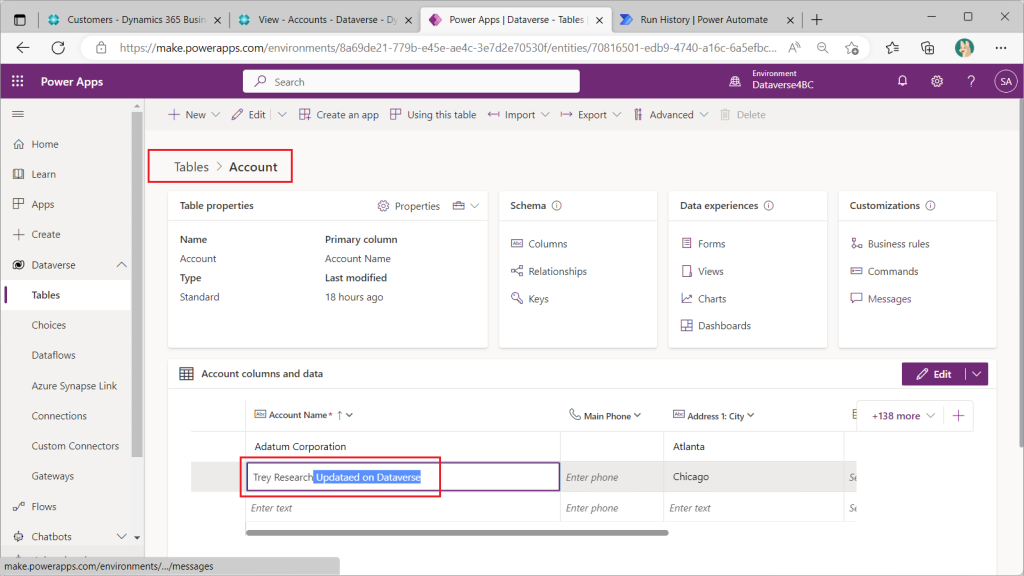Click the table tools briefcase icon
The height and width of the screenshot is (576, 1024).
coord(458,206)
